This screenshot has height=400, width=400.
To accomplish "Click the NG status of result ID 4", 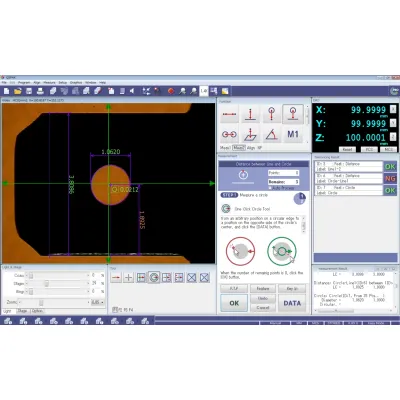I will [x=390, y=178].
